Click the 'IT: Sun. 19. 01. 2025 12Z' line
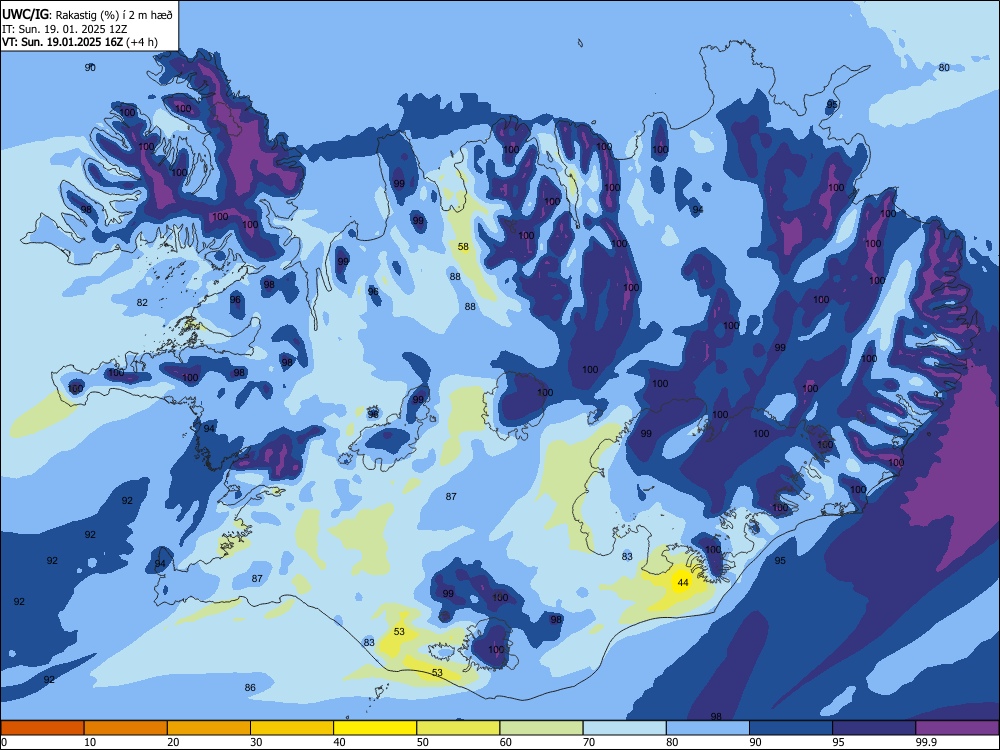The image size is (1000, 750). coord(64,29)
